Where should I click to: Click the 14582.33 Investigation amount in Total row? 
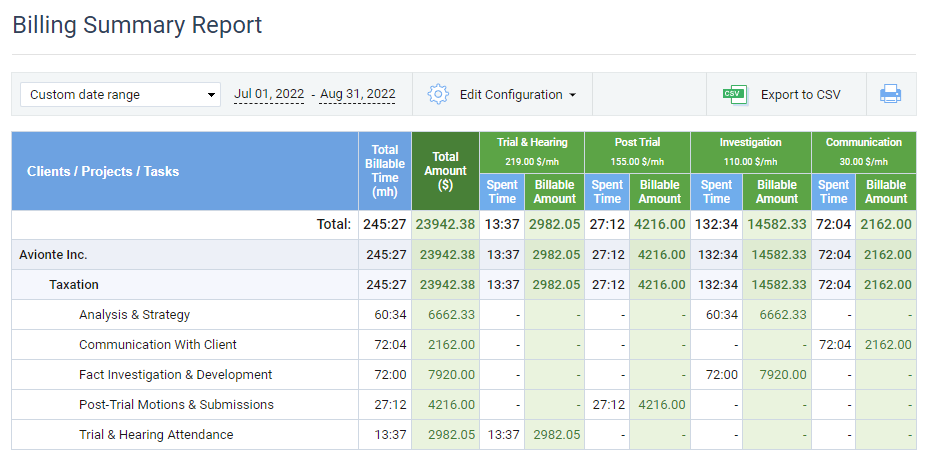coord(777,225)
